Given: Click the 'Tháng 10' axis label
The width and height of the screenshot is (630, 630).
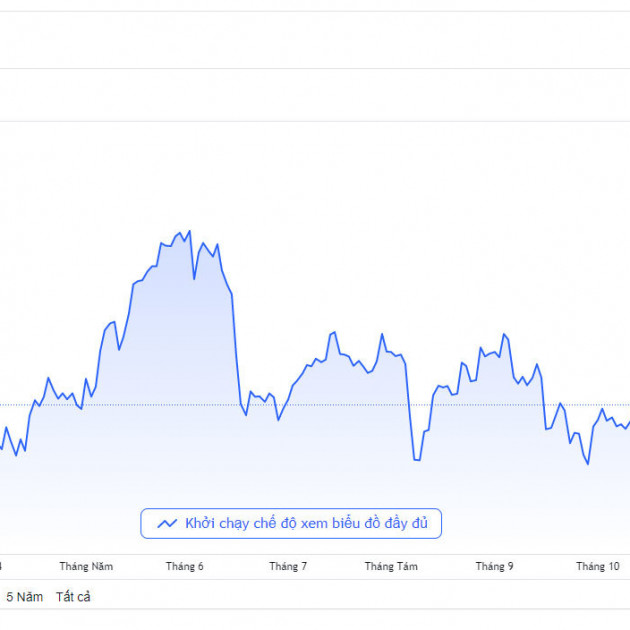Looking at the screenshot, I should tap(597, 566).
